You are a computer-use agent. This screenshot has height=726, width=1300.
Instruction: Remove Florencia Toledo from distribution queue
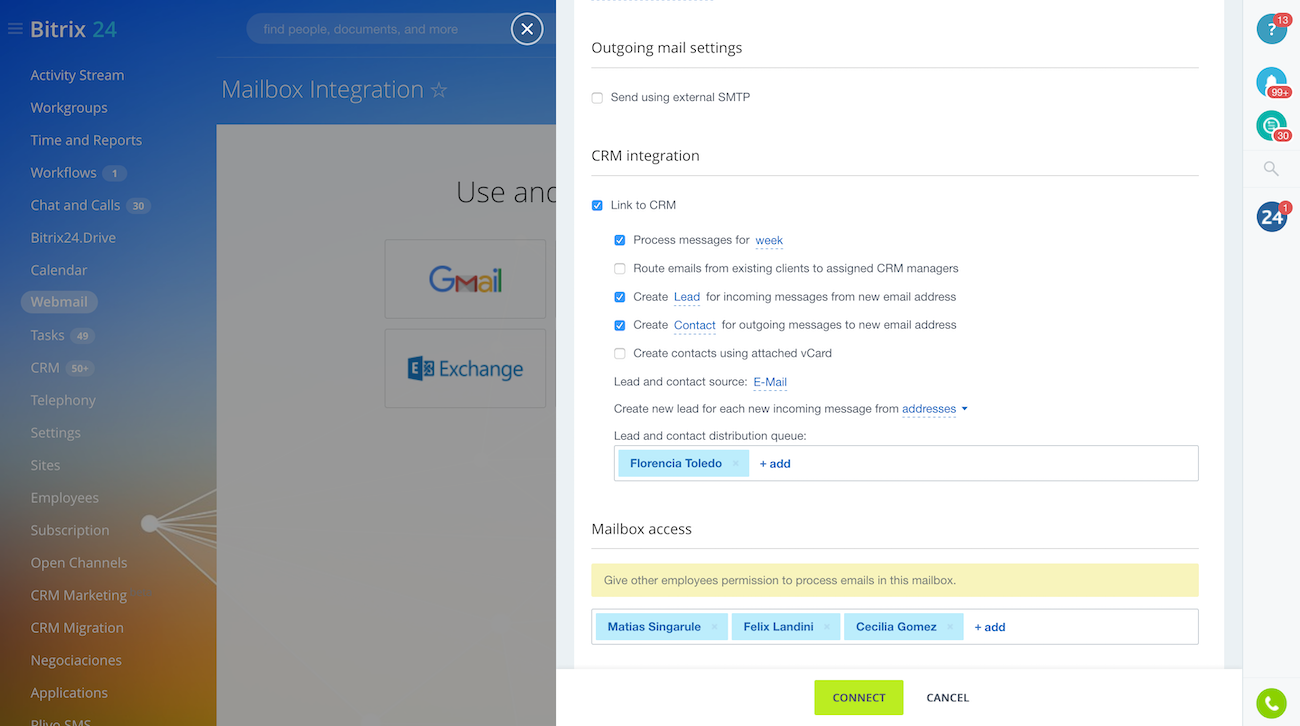click(735, 464)
